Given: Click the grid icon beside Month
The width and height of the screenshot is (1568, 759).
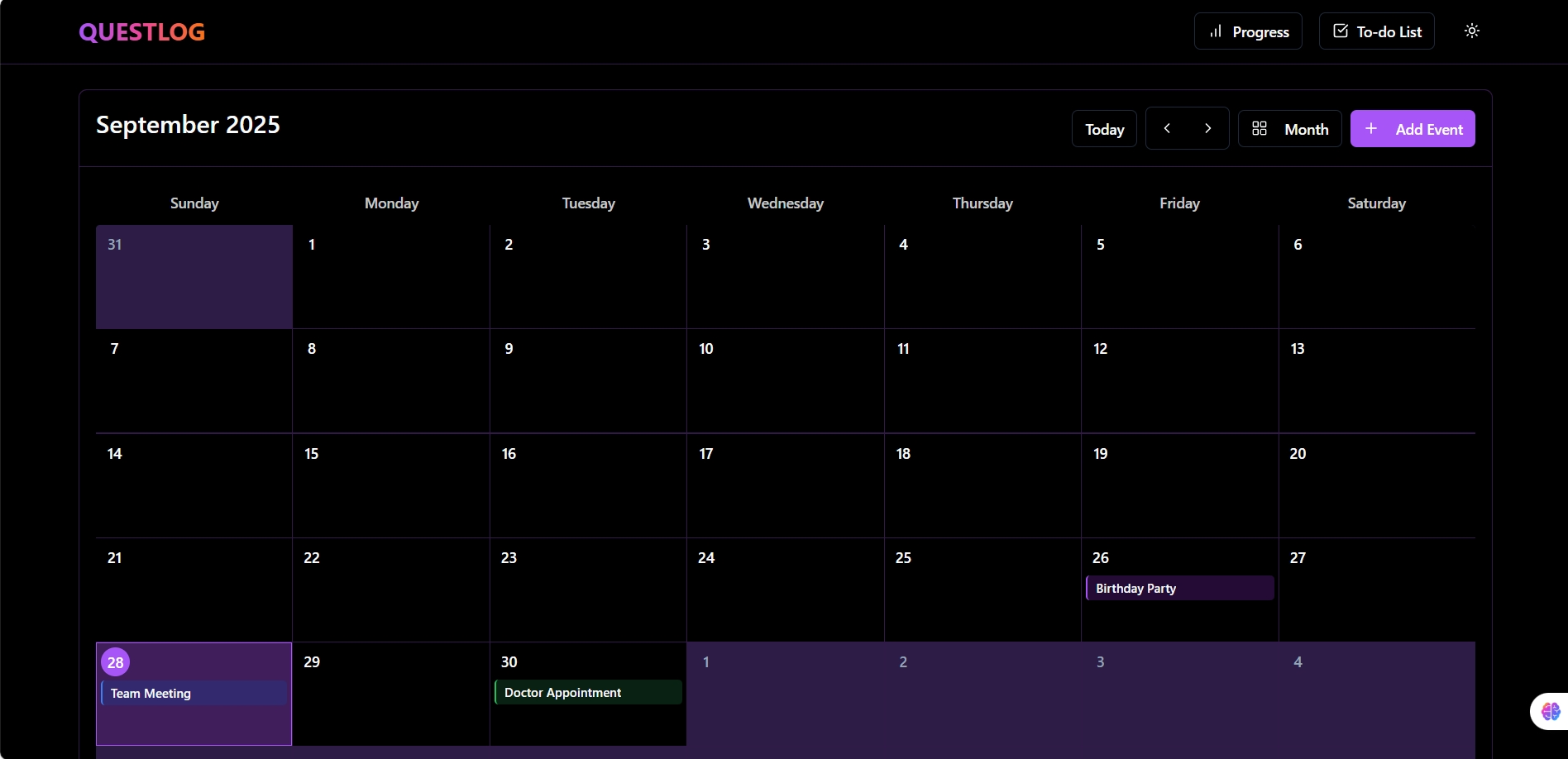Looking at the screenshot, I should point(1259,129).
